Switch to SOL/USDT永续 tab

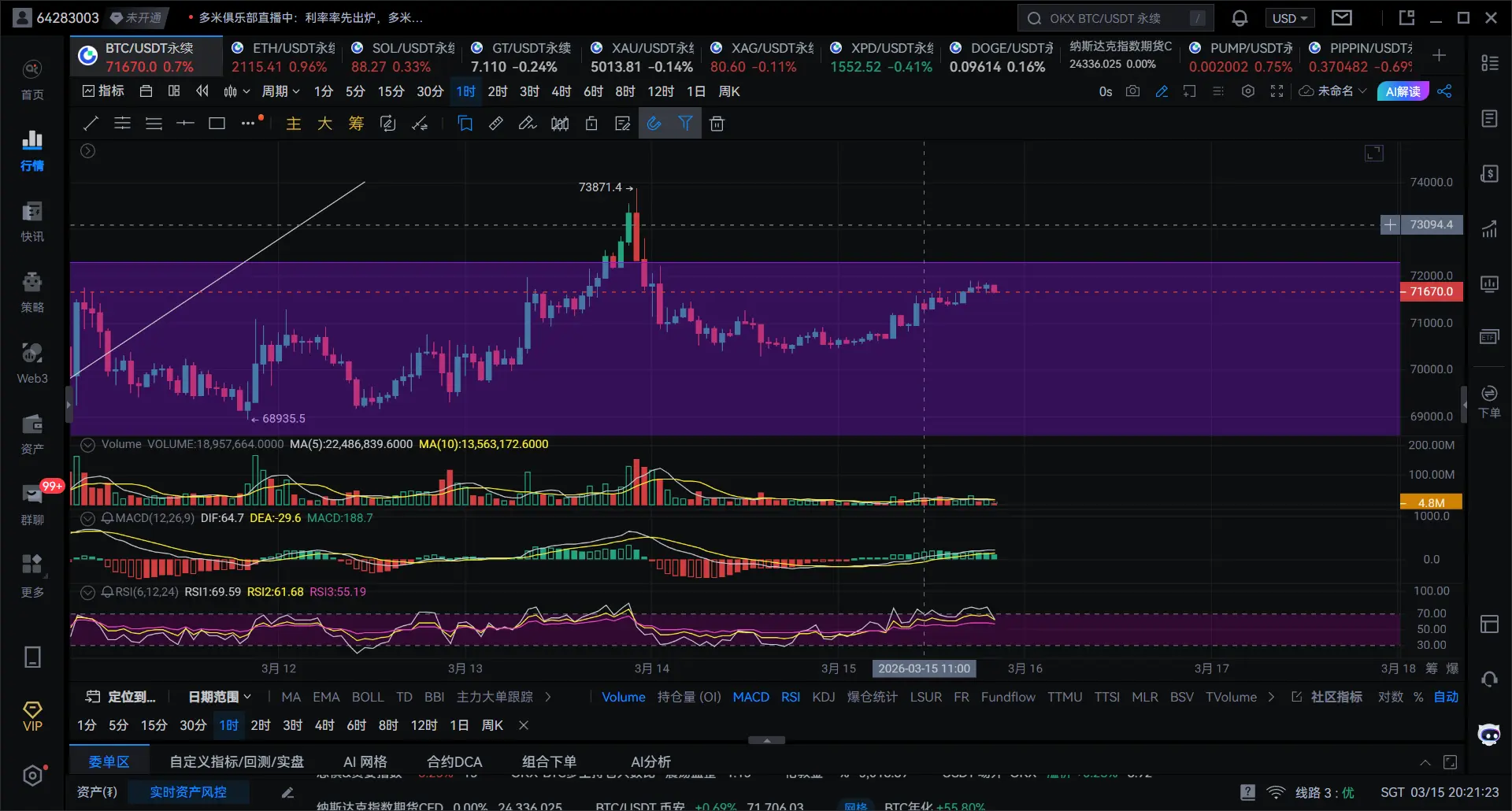pyautogui.click(x=402, y=57)
